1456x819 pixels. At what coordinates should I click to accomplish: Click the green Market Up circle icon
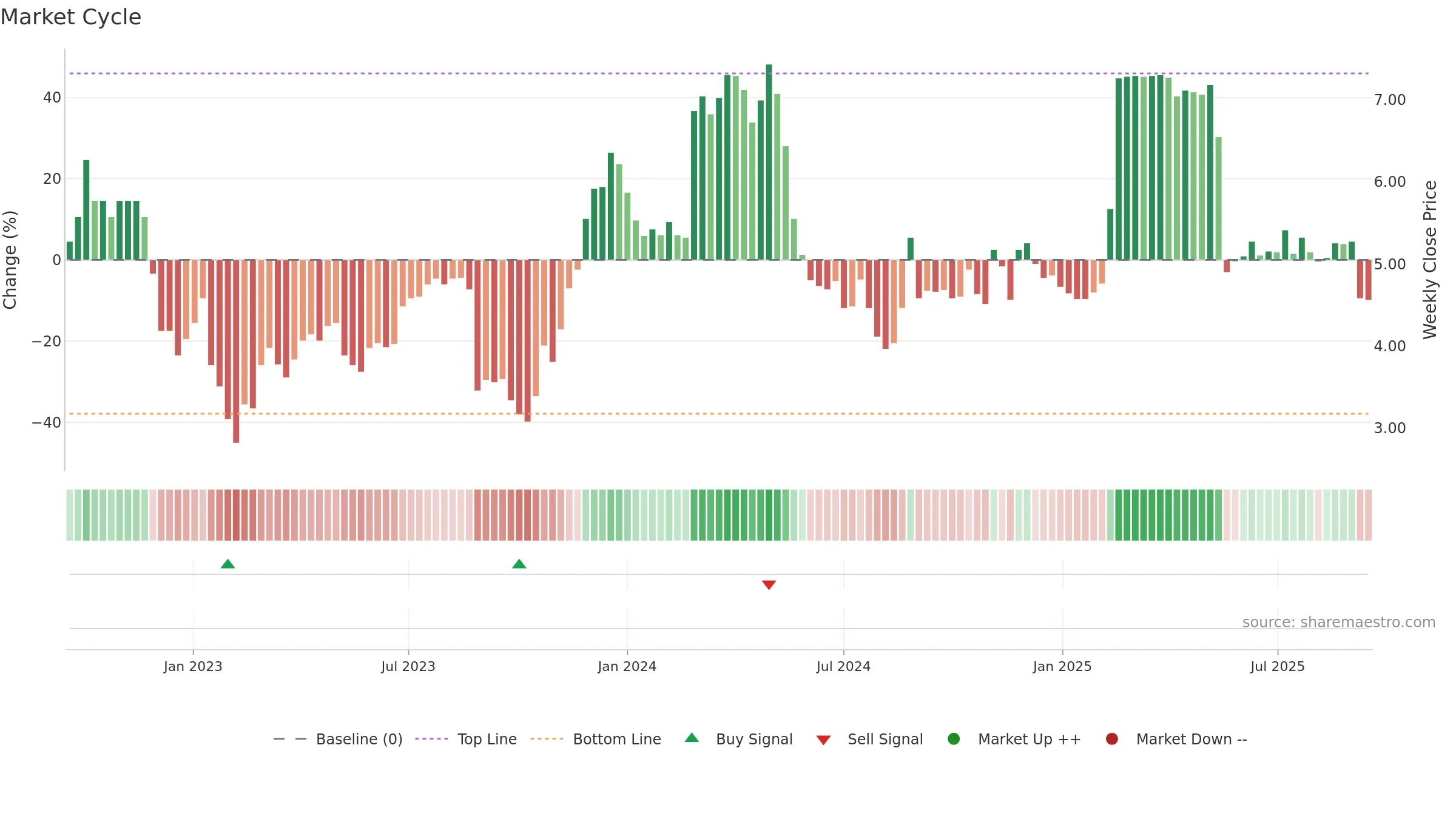954,739
